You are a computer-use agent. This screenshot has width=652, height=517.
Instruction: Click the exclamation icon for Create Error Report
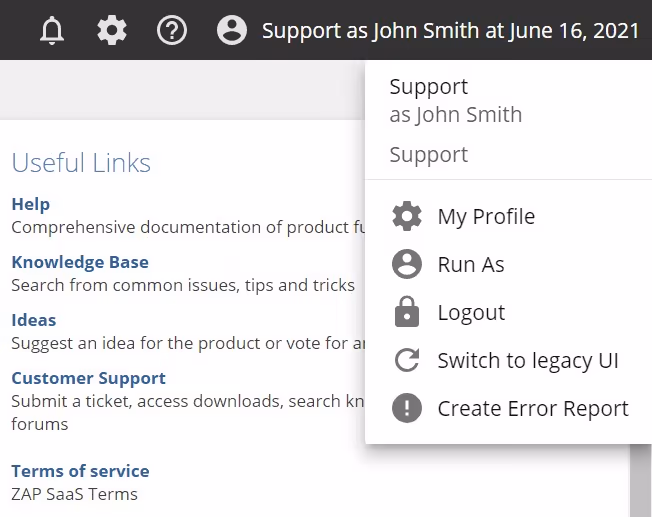(407, 409)
